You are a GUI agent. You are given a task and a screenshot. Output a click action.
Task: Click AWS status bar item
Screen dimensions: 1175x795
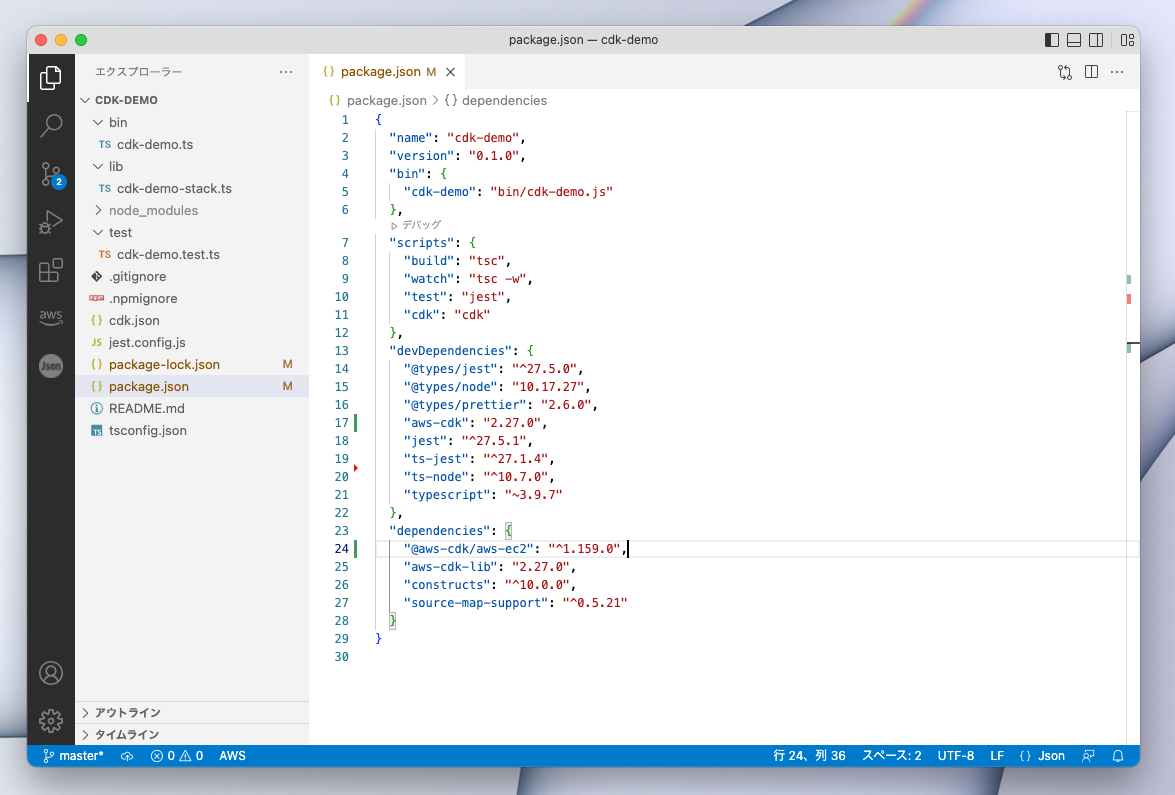pyautogui.click(x=232, y=756)
